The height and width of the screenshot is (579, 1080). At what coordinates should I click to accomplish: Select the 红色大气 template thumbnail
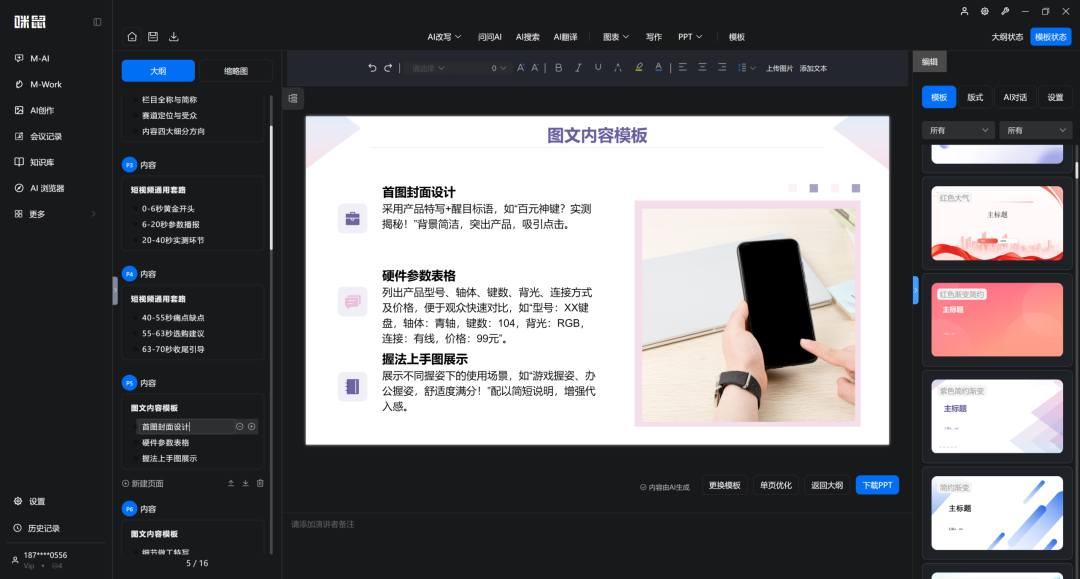997,223
